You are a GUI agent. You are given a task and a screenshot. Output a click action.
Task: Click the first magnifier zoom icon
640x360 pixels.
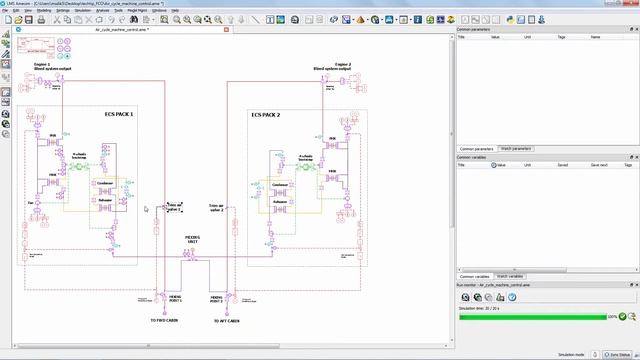click(177, 20)
